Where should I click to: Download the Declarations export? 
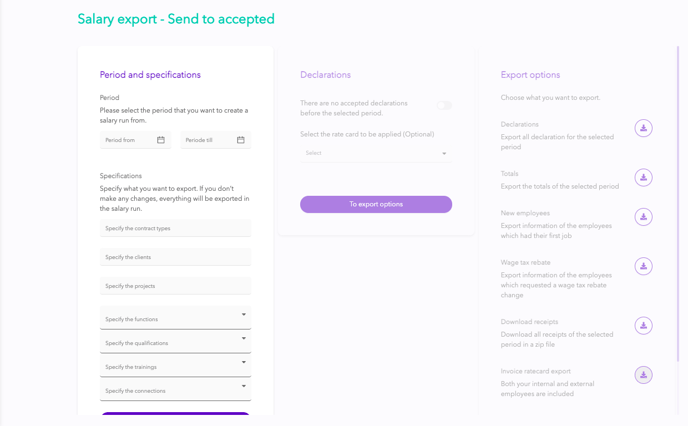tap(643, 128)
